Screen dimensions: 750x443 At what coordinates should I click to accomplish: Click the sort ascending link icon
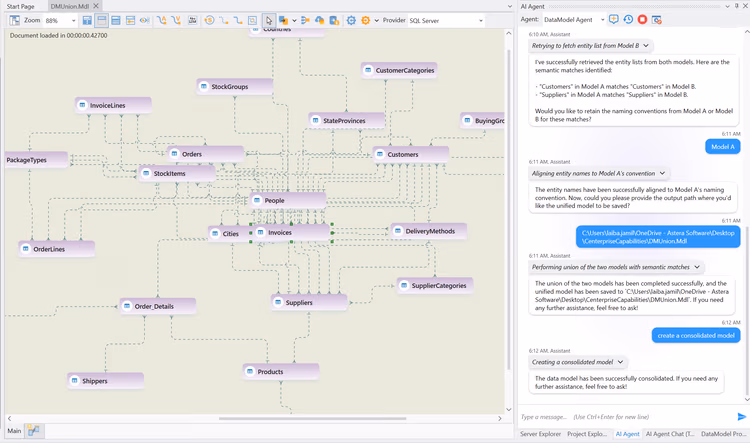(x=162, y=21)
